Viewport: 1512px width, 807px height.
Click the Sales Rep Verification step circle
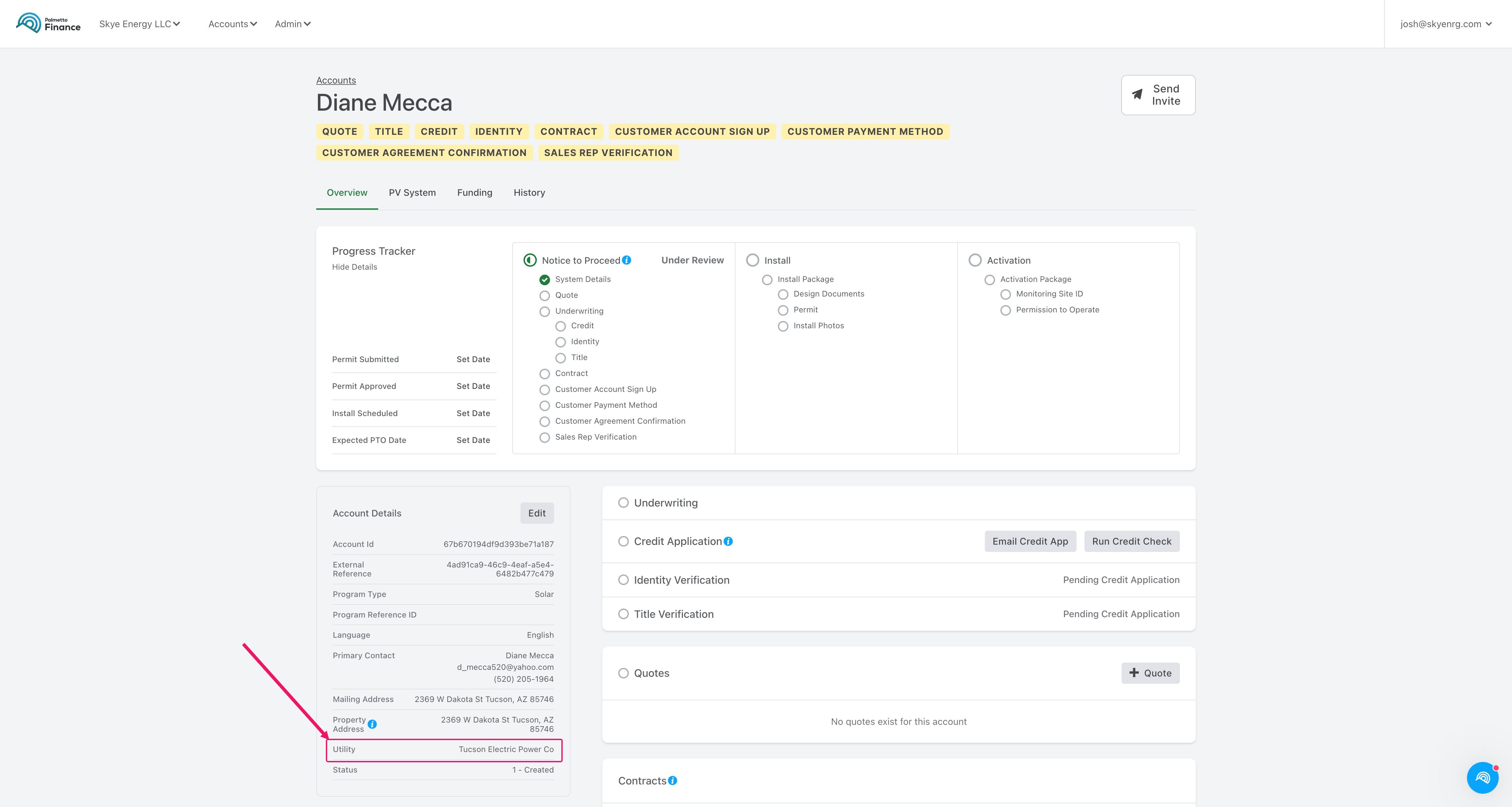545,437
